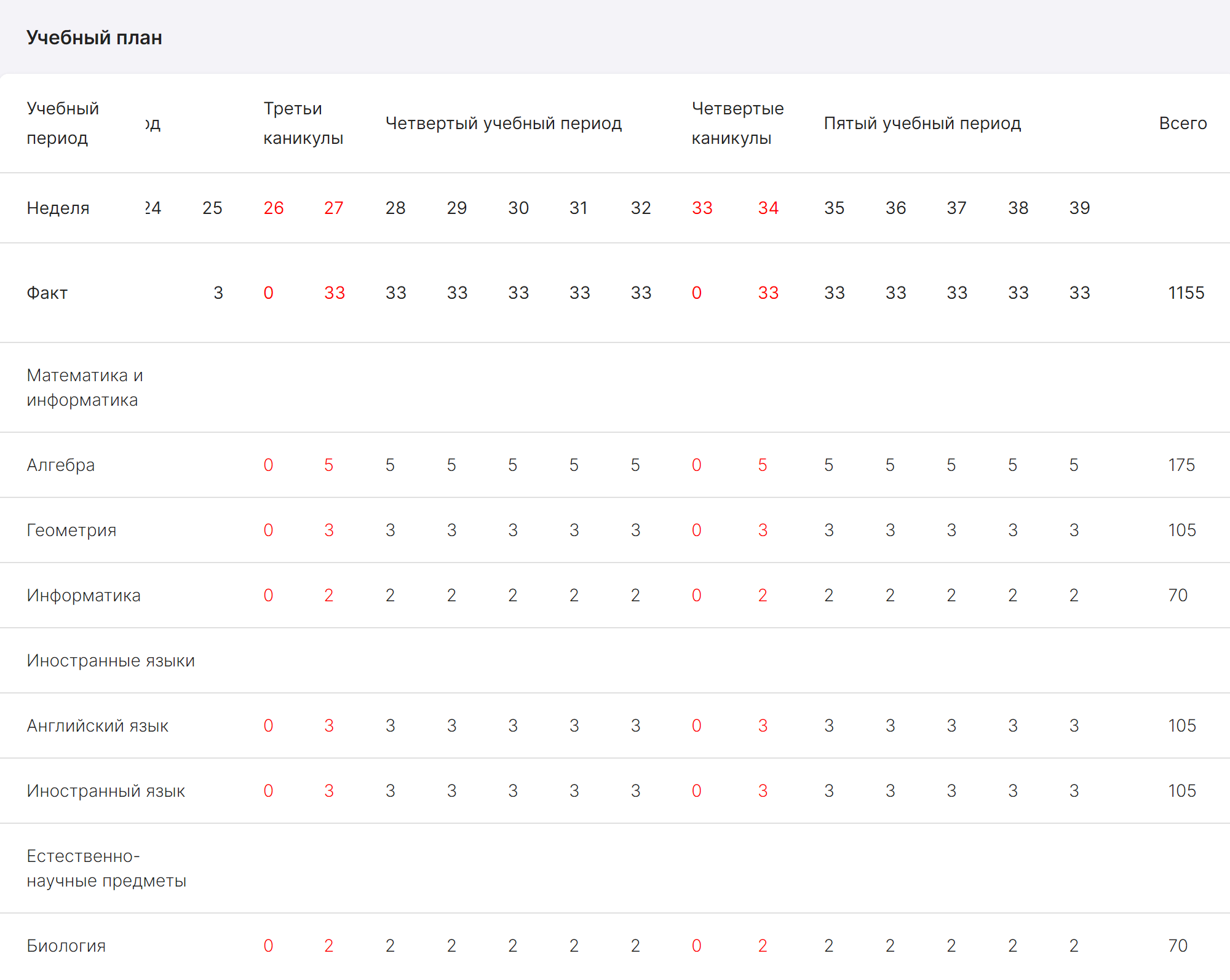Click red Факт value 33 under week 27

tap(335, 293)
